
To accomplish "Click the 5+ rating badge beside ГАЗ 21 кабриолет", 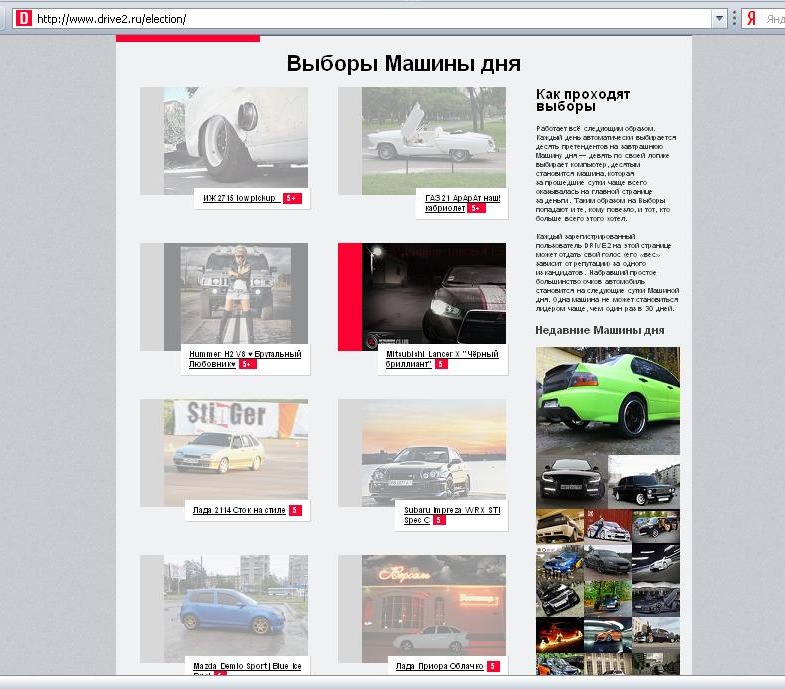I will [x=477, y=208].
